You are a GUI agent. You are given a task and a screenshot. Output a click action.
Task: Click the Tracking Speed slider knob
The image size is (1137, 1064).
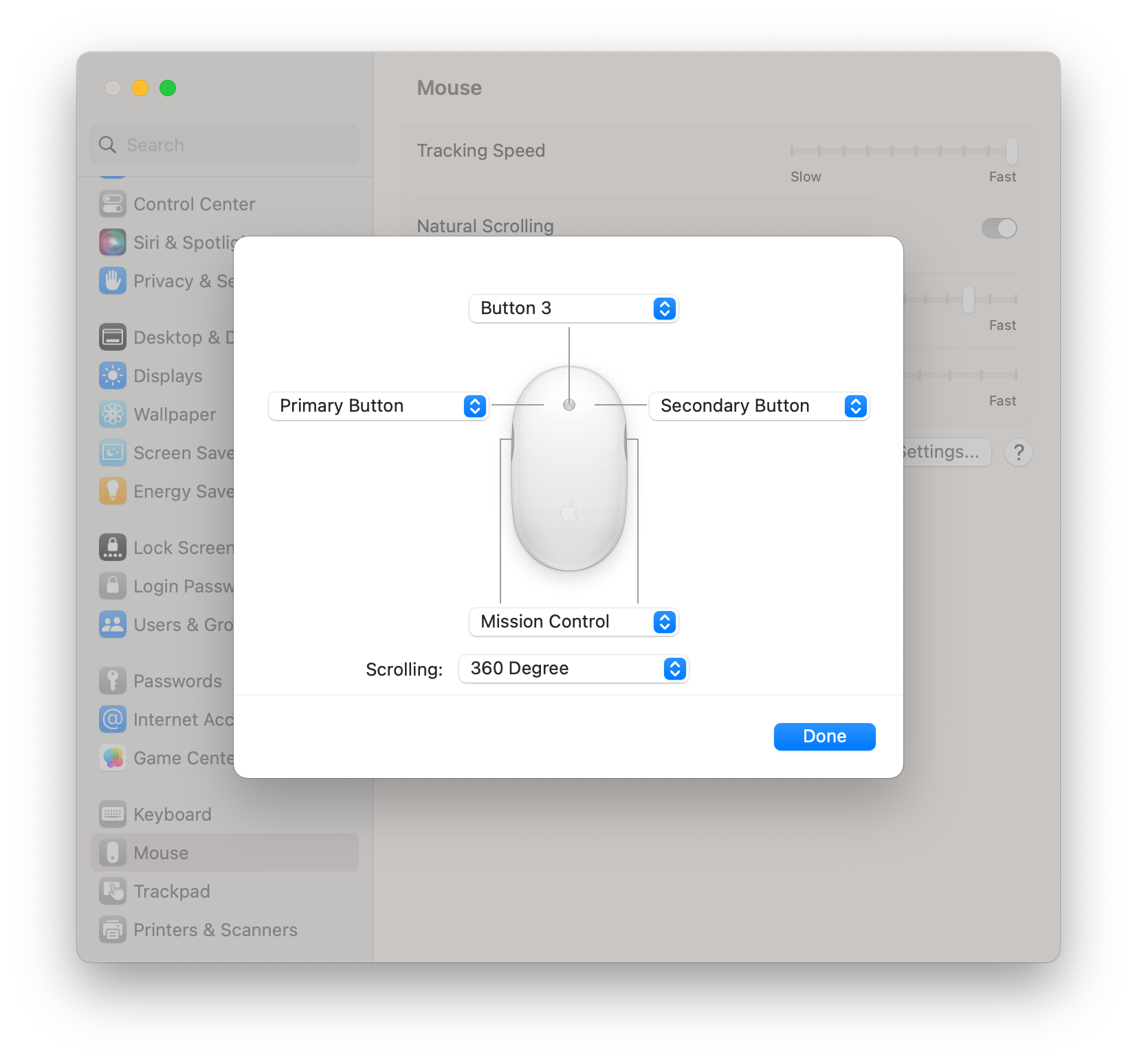[x=1011, y=151]
